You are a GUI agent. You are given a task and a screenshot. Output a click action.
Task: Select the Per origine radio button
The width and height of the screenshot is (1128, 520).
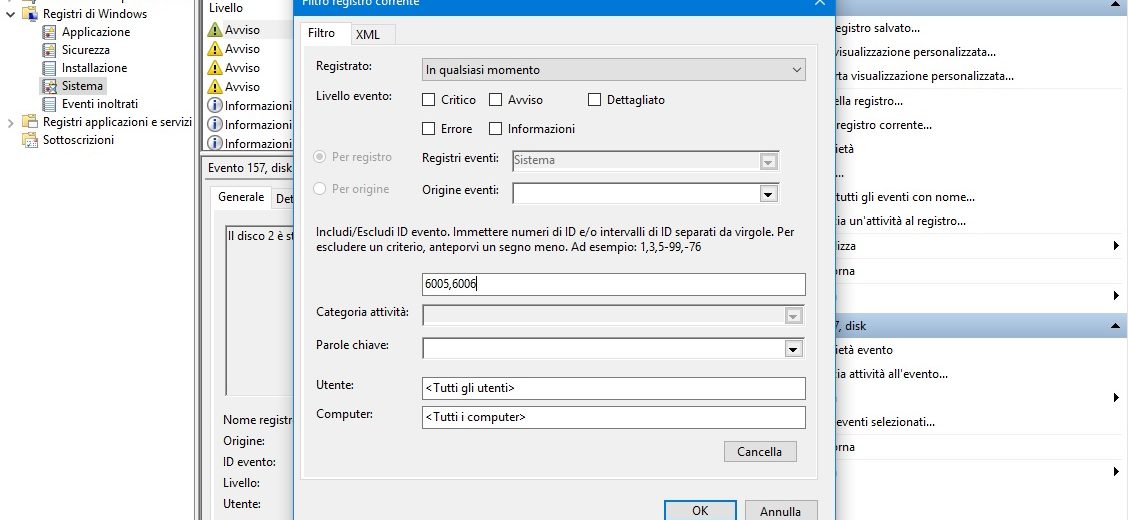tap(320, 189)
